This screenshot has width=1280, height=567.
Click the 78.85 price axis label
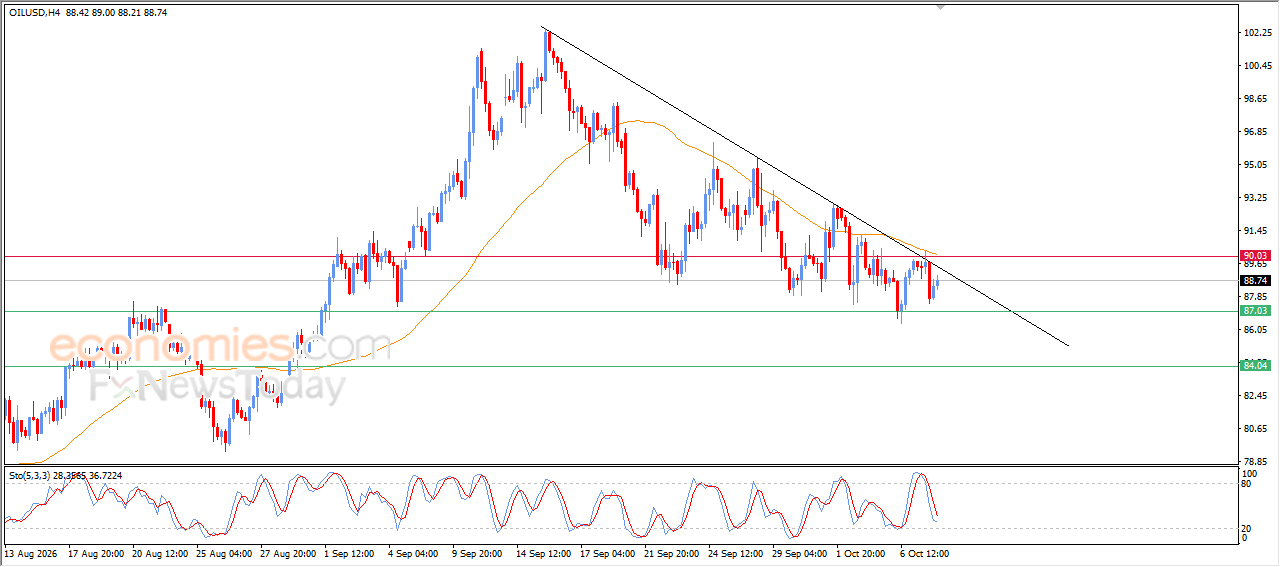pos(1257,462)
